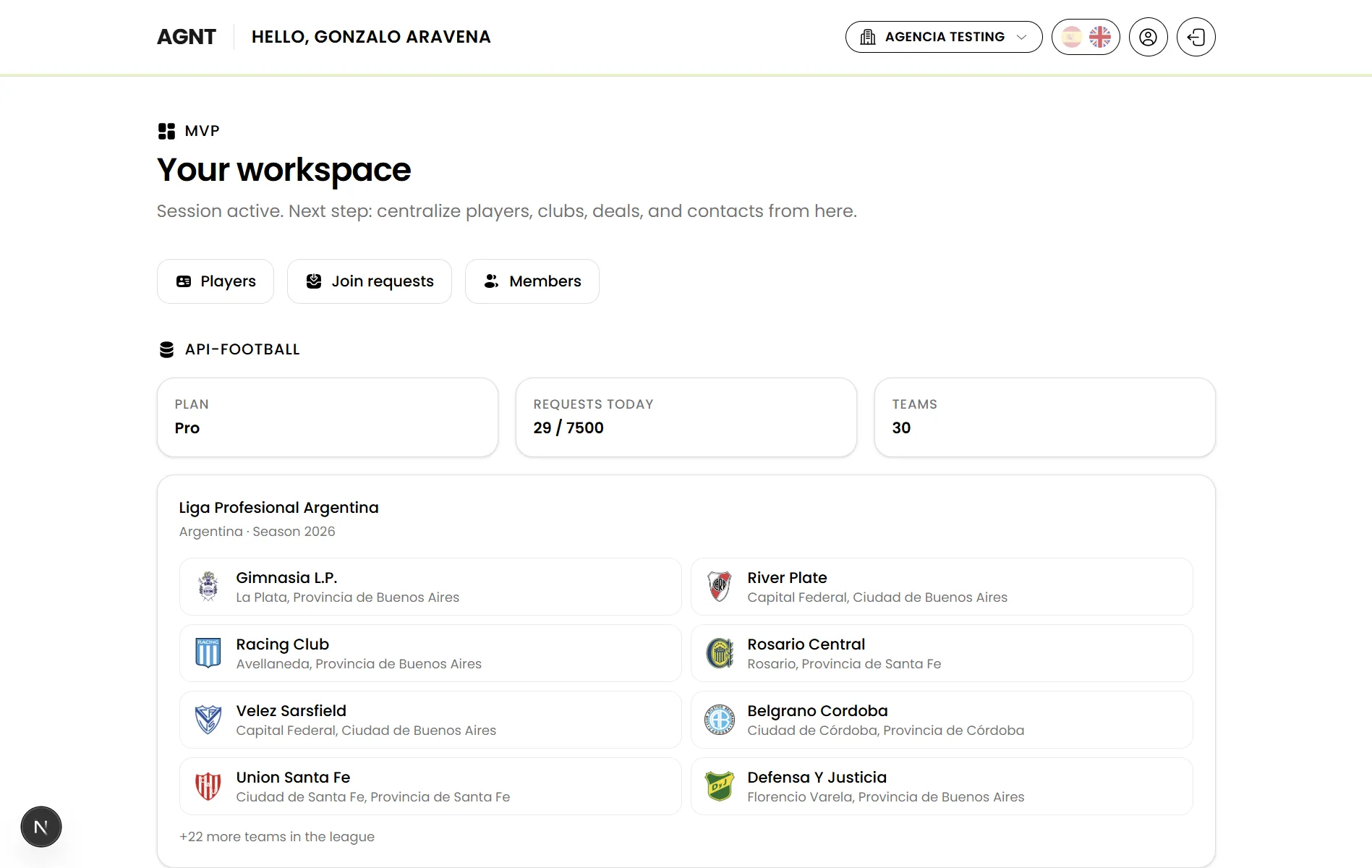Select the "Gimnasia L.P." team name
The width and height of the screenshot is (1372, 868).
coord(286,578)
